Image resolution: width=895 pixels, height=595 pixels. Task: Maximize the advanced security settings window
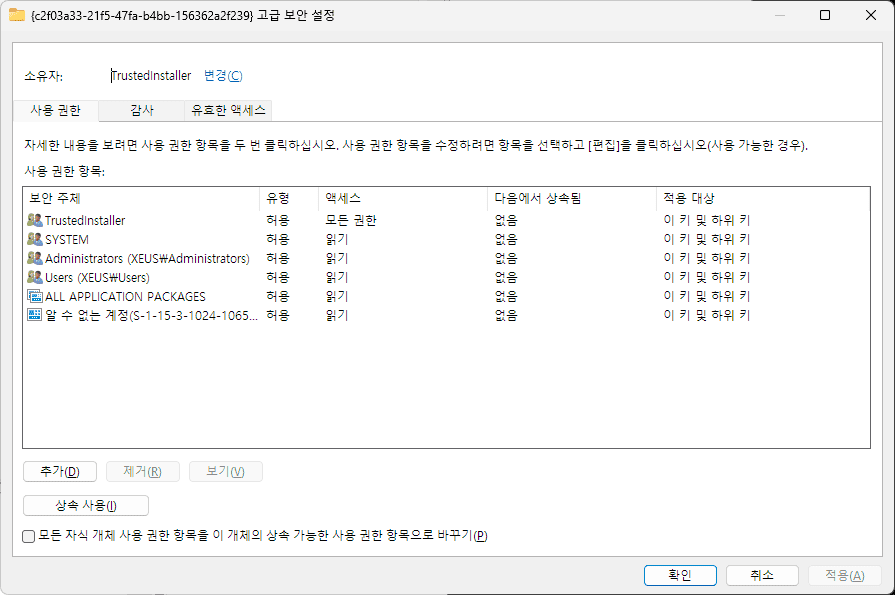825,15
